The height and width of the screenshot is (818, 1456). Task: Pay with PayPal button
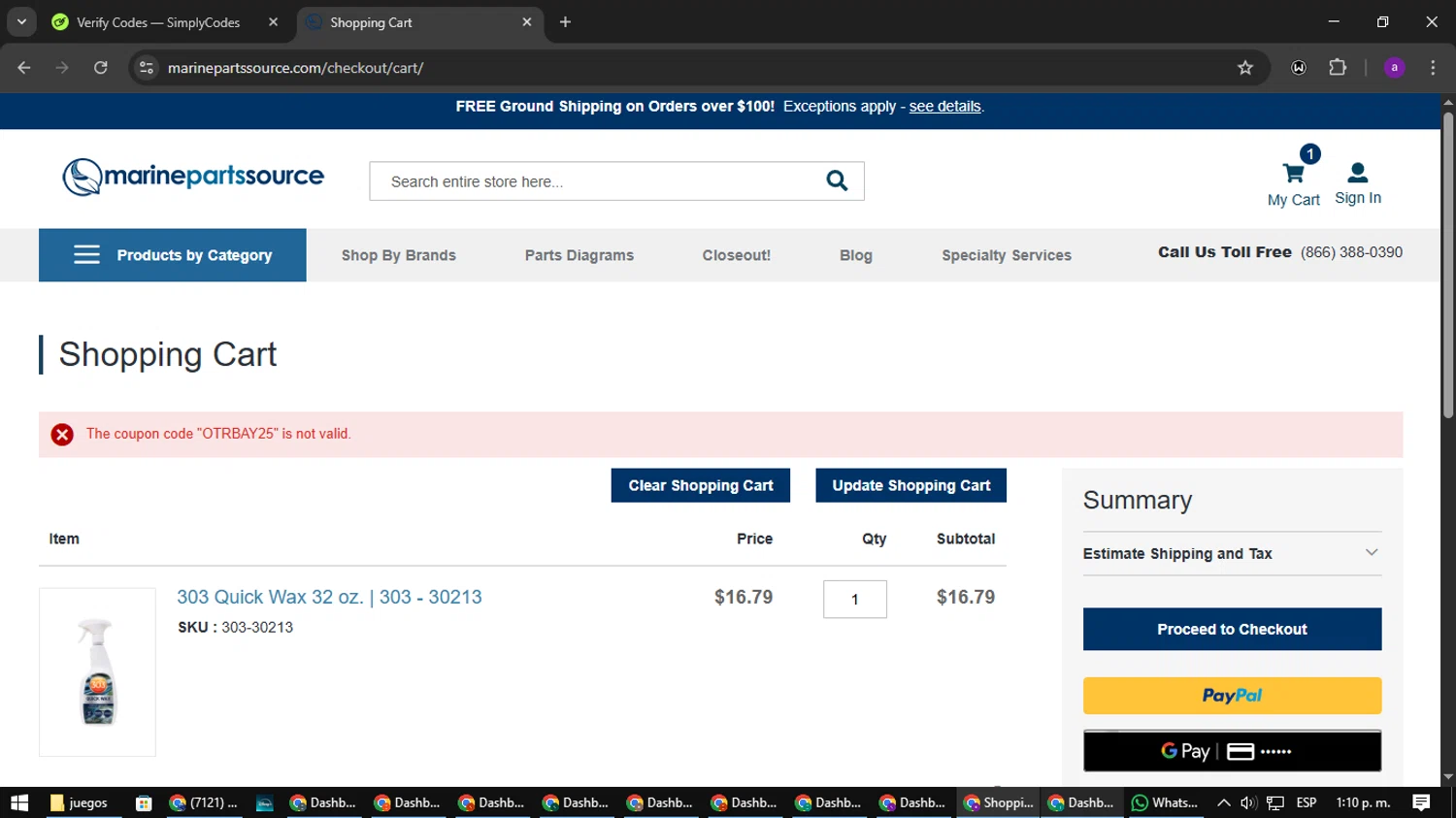1232,696
